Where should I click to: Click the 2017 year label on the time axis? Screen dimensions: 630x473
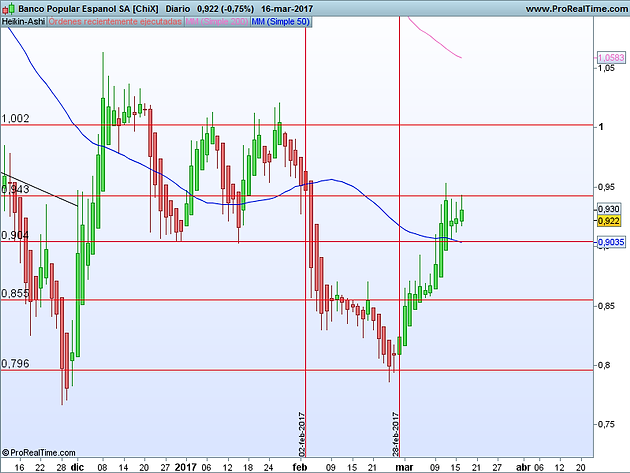click(x=186, y=467)
